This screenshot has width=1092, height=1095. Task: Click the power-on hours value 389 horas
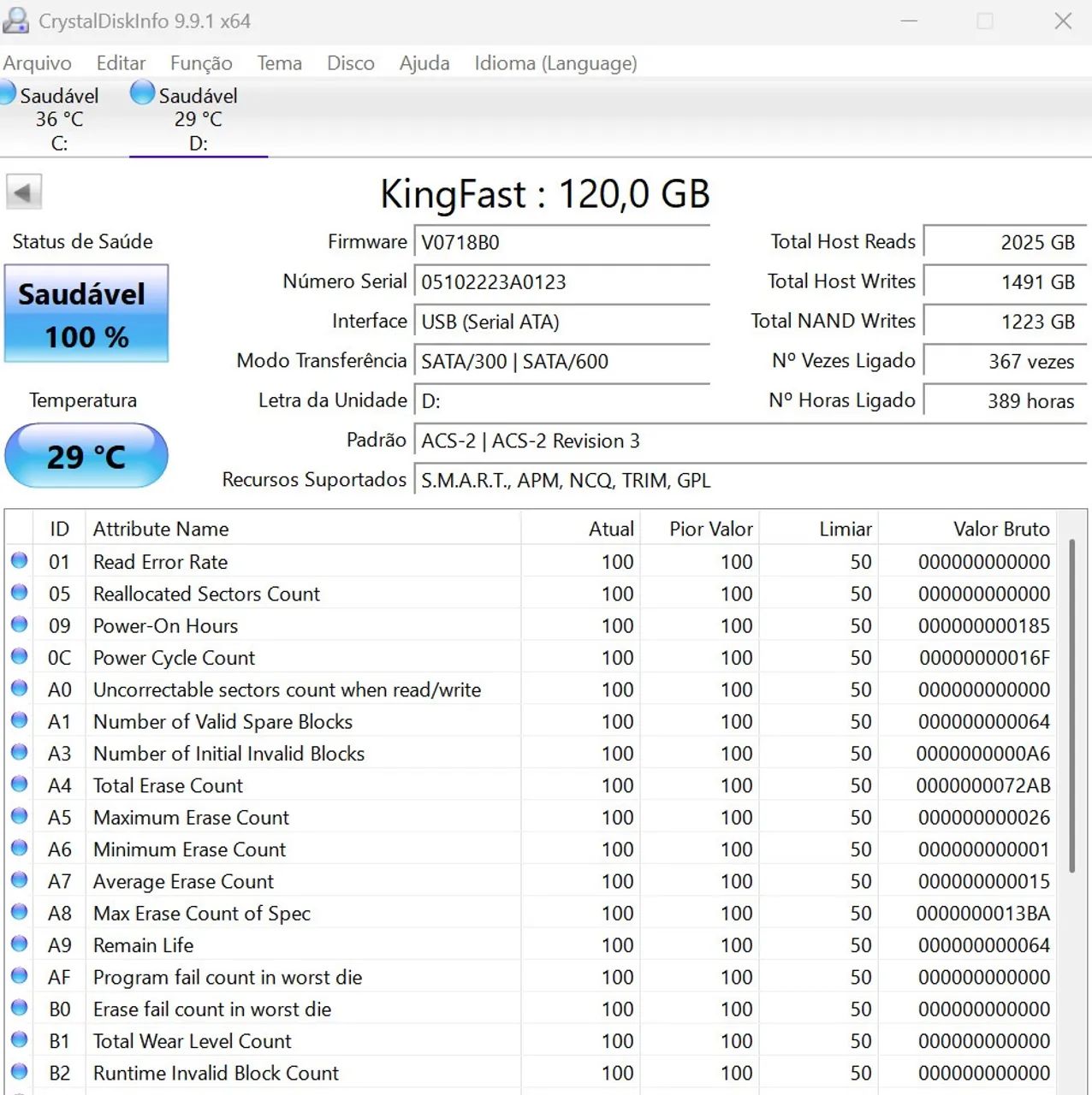coord(1006,400)
